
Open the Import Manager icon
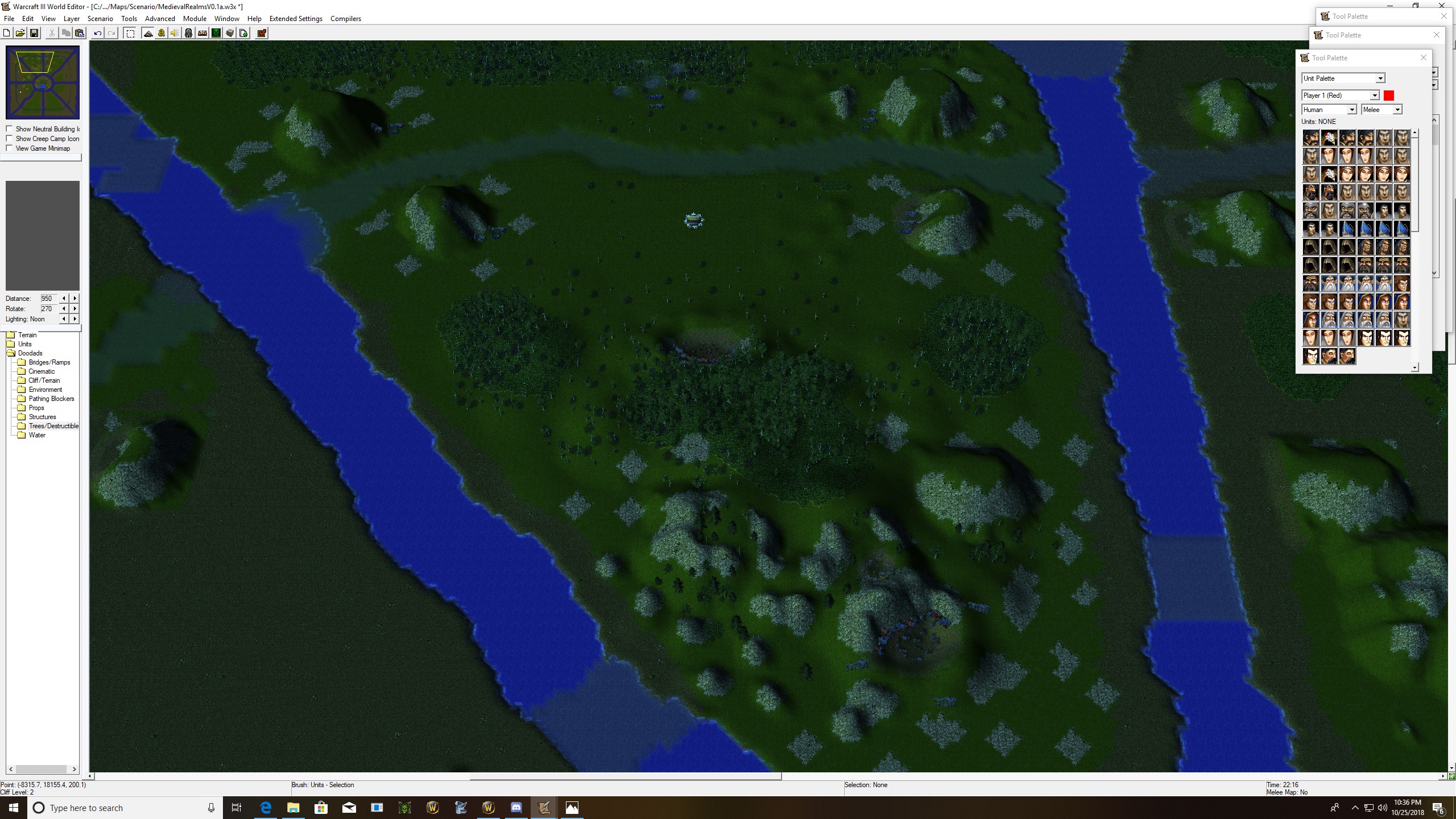coord(243,33)
